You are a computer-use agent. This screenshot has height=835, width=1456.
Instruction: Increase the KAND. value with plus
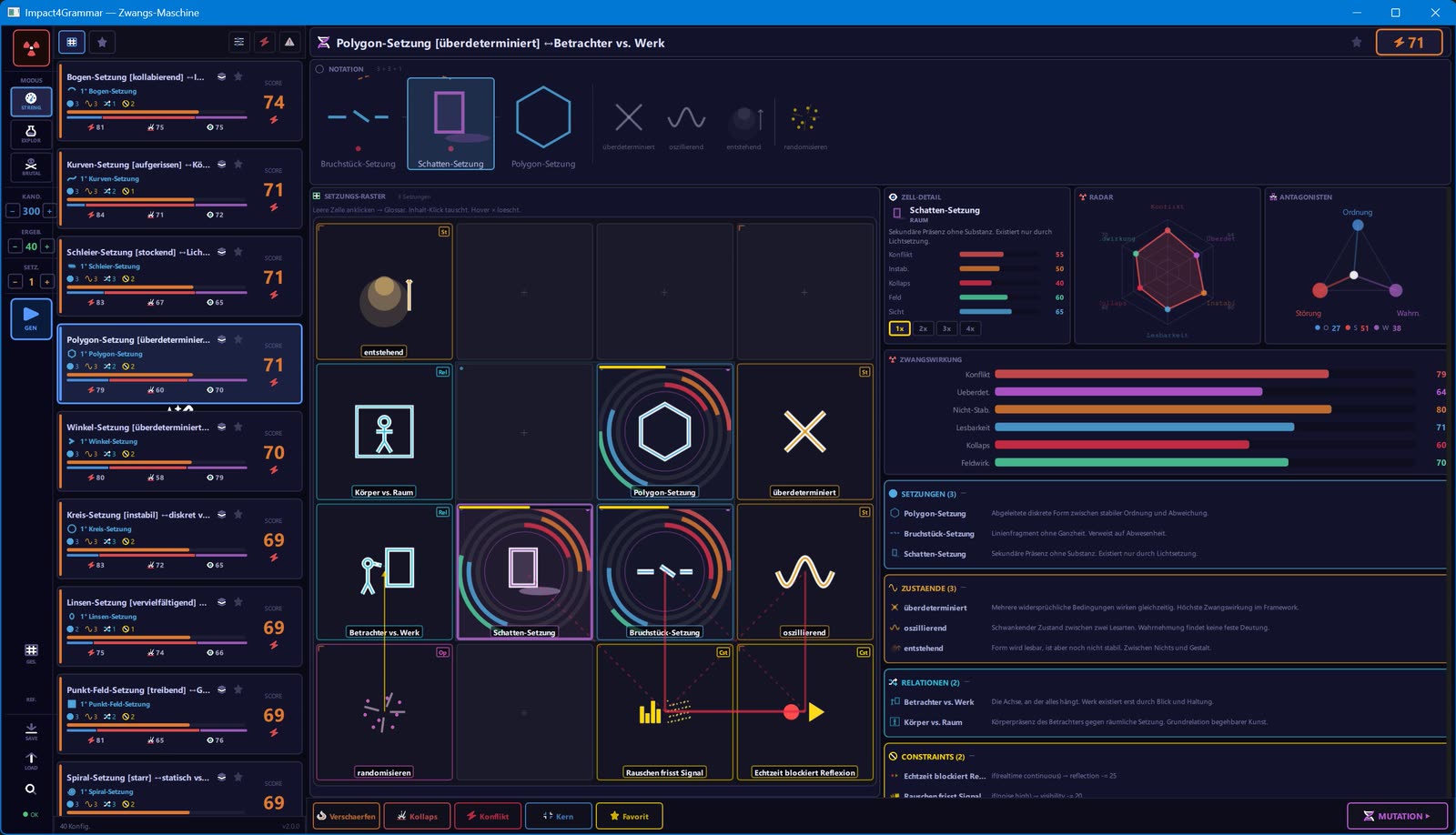(48, 211)
